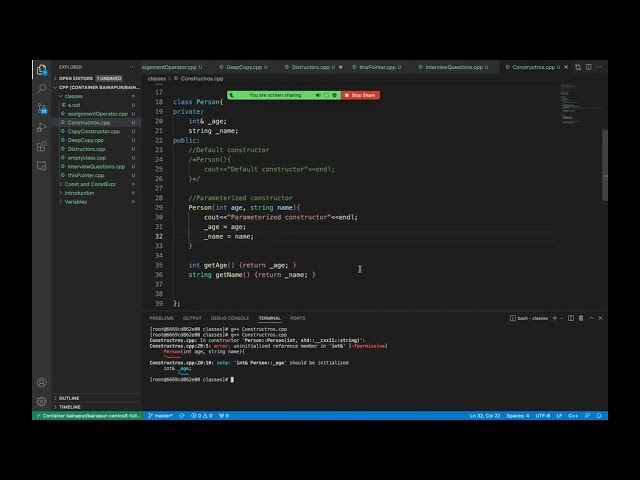Open notifications bell icon

point(599,416)
